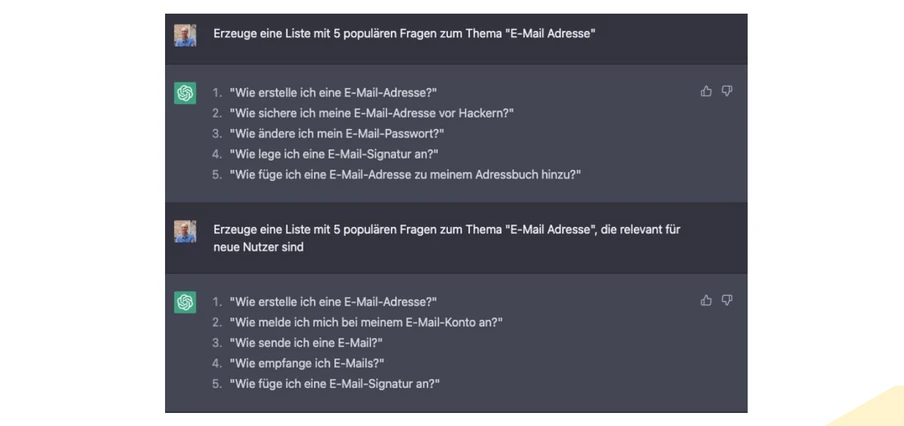Click thumbs up on the first response
This screenshot has width=904, height=426.
pos(706,91)
